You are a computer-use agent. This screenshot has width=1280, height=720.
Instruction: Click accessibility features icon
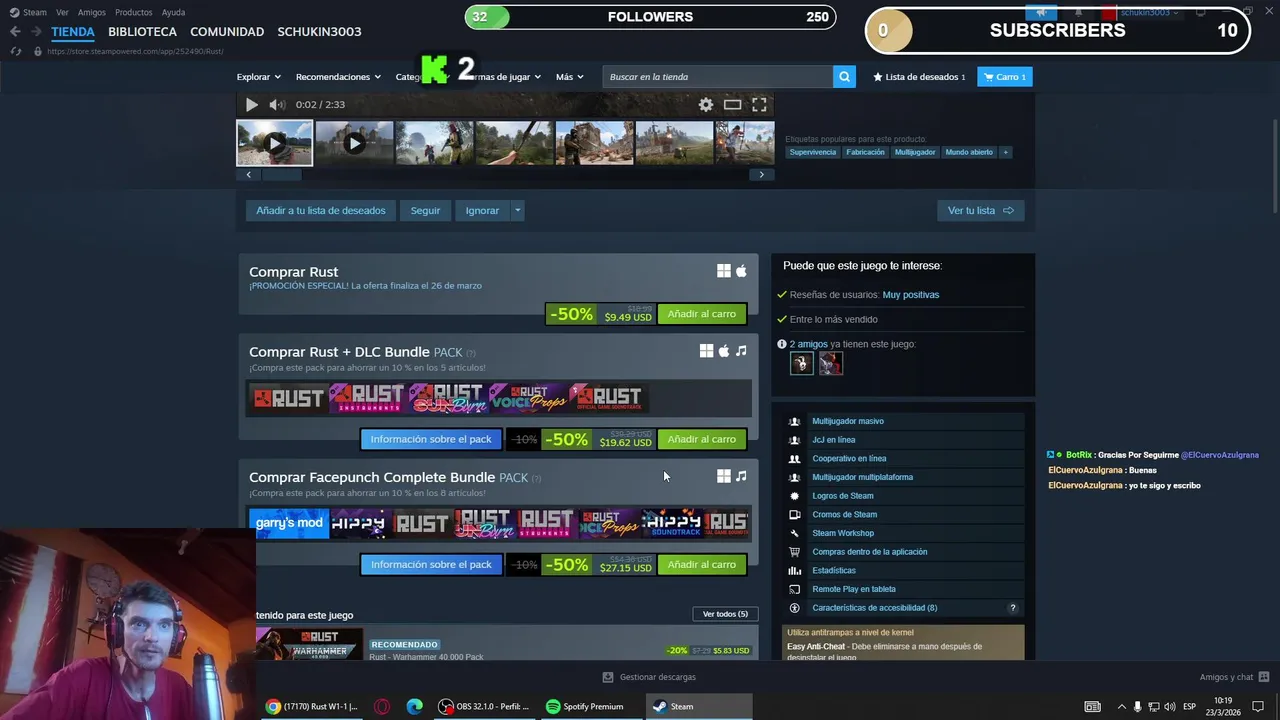(795, 608)
